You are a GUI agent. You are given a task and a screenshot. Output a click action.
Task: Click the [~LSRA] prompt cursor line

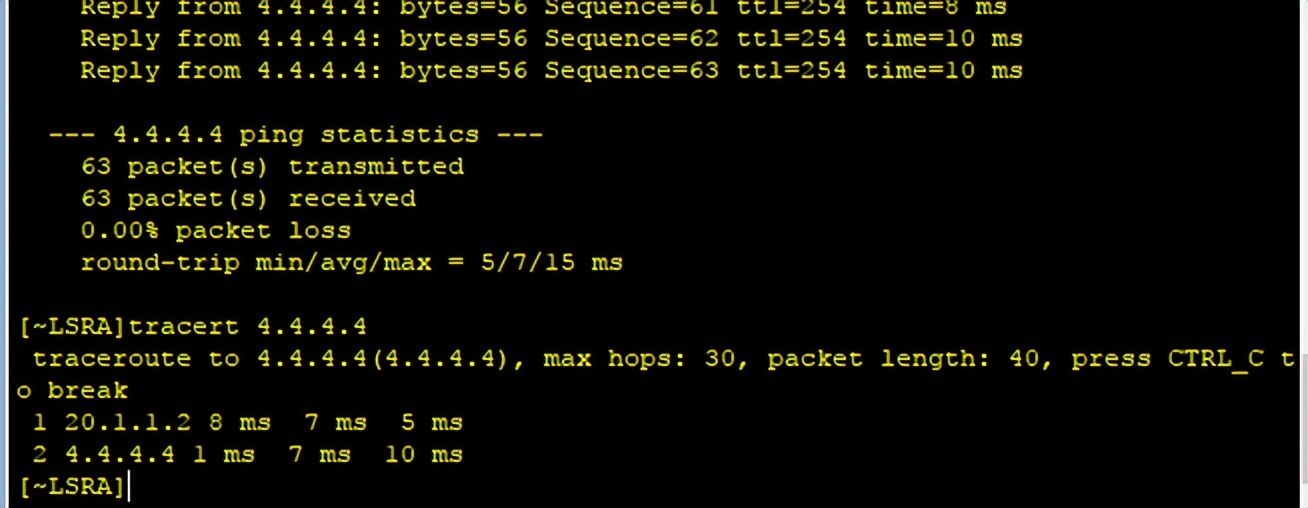[x=72, y=487]
